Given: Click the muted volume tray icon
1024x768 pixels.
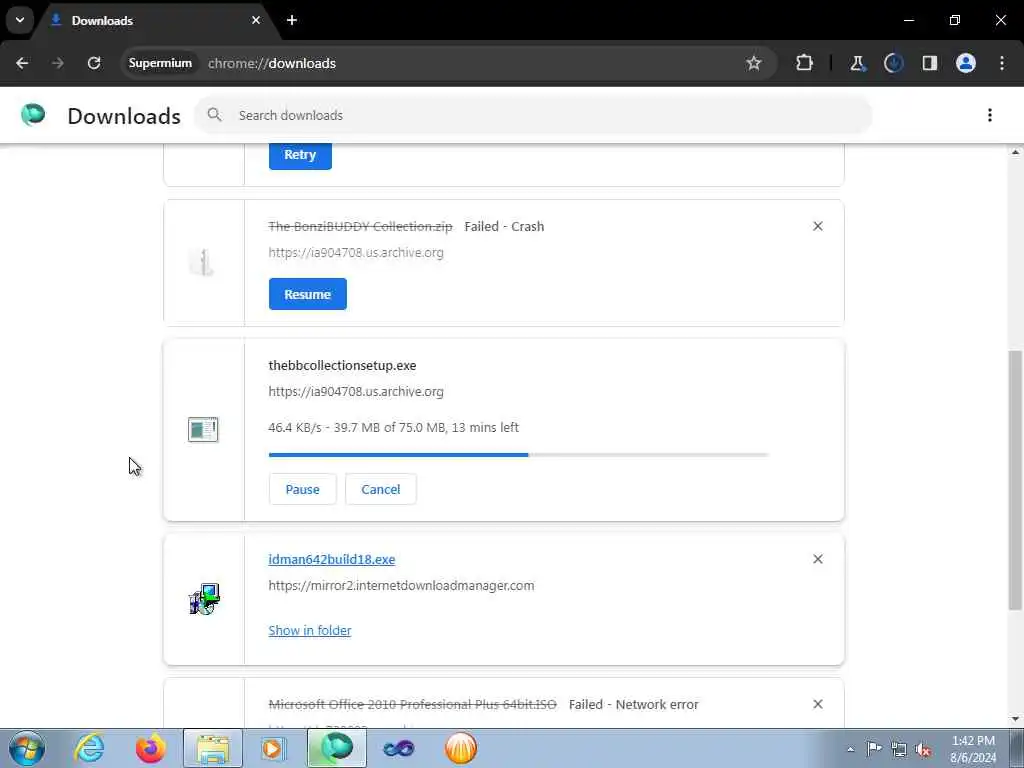Looking at the screenshot, I should point(923,749).
